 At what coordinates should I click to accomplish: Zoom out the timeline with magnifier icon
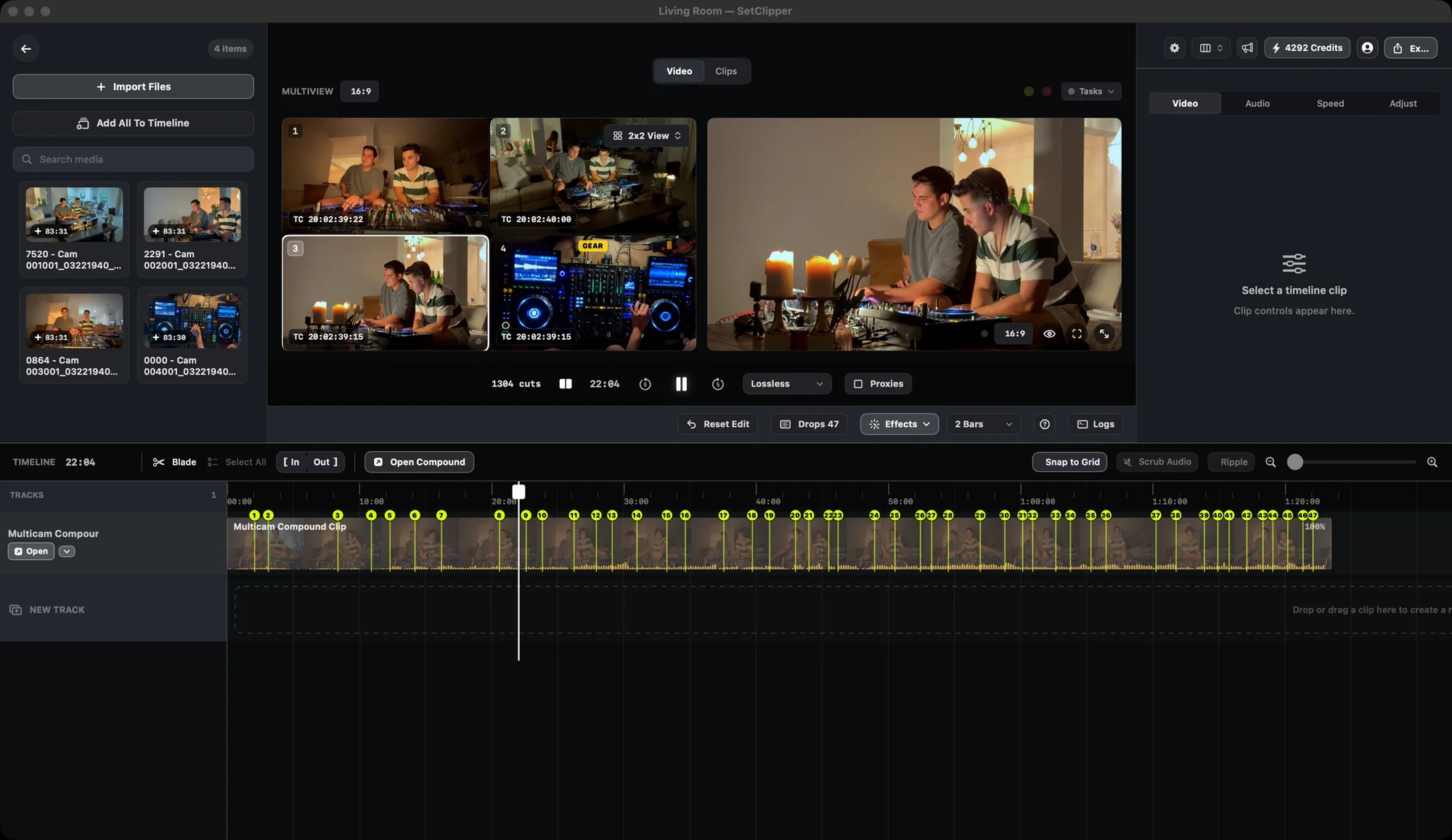tap(1270, 462)
